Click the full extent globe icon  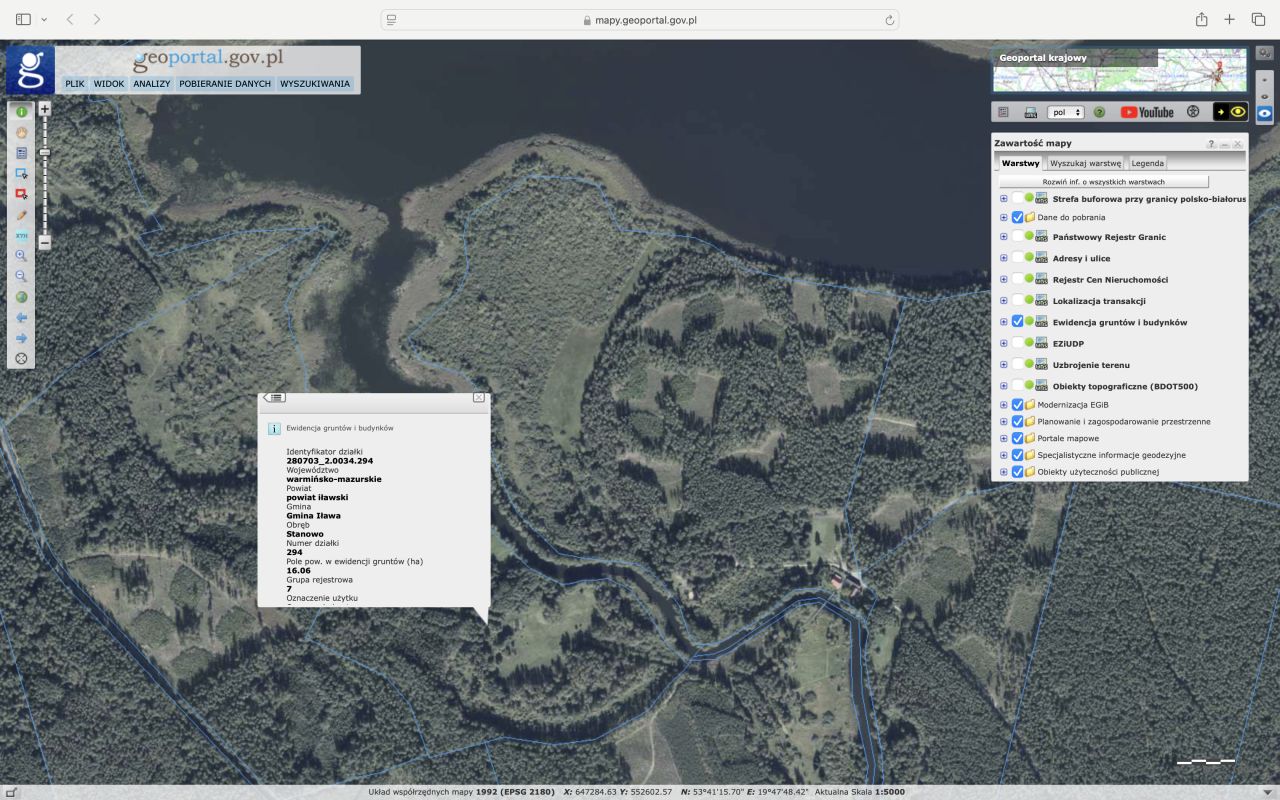tap(21, 297)
